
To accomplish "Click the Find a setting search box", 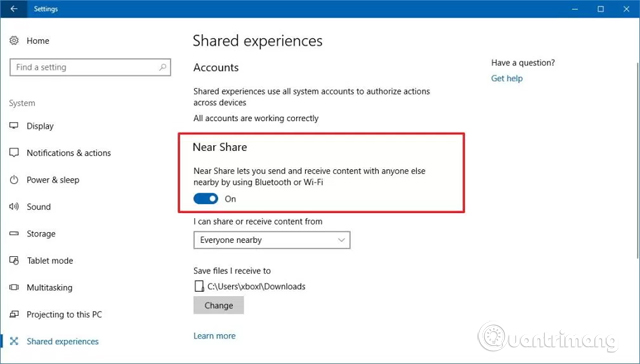I will (x=90, y=67).
